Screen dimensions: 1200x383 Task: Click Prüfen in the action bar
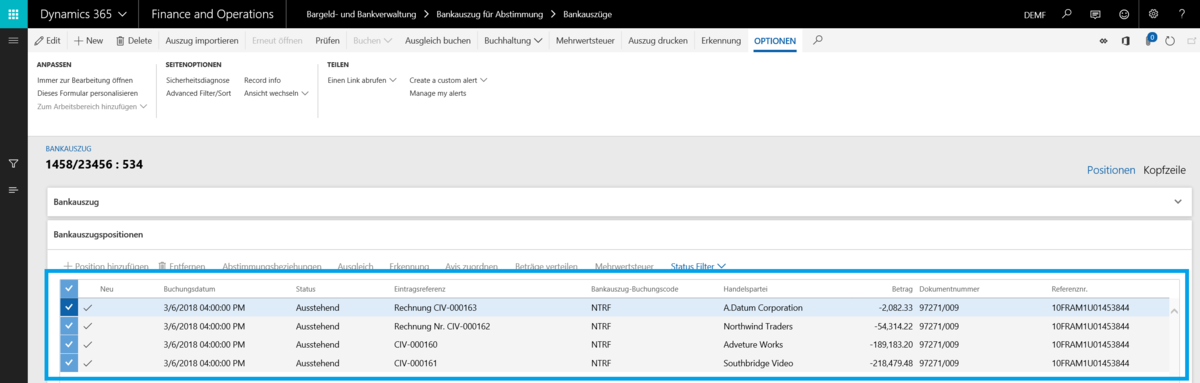click(x=327, y=40)
